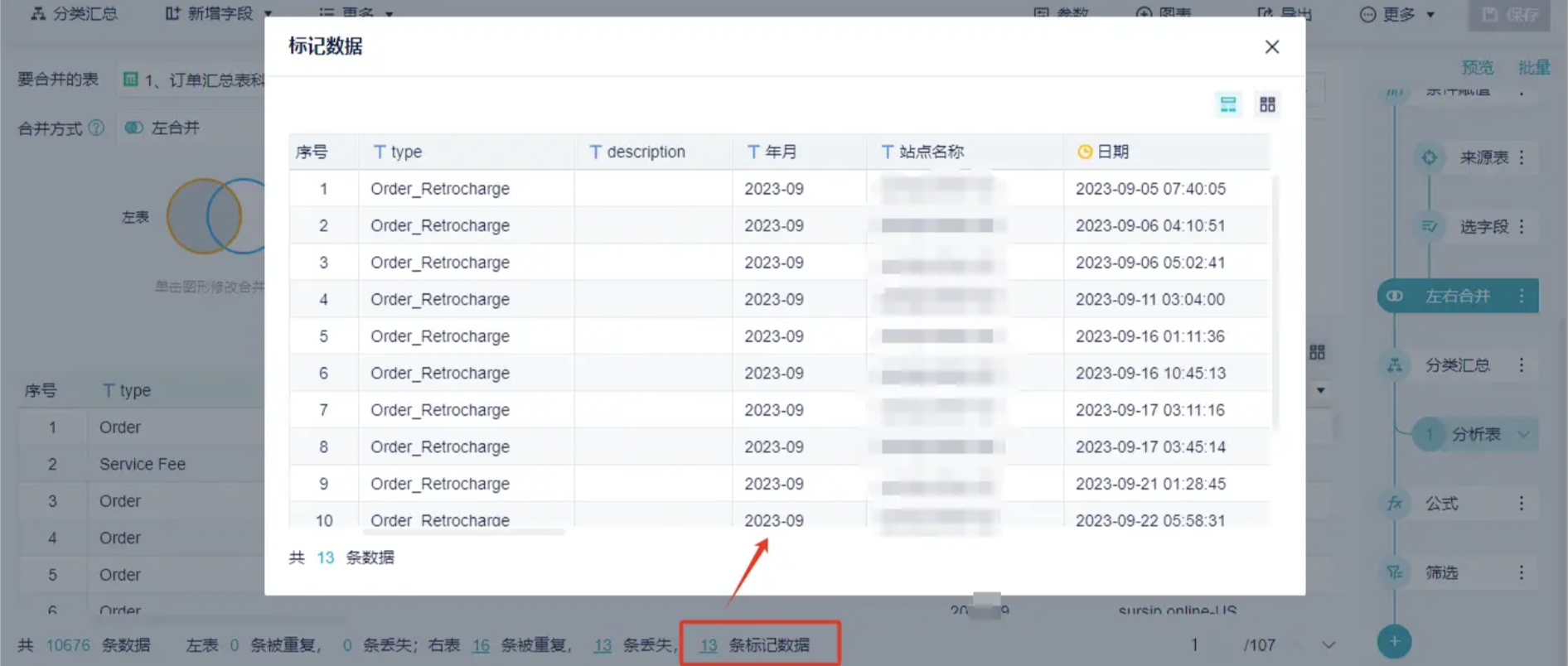Open the 左右合并 step options menu

click(x=1522, y=296)
